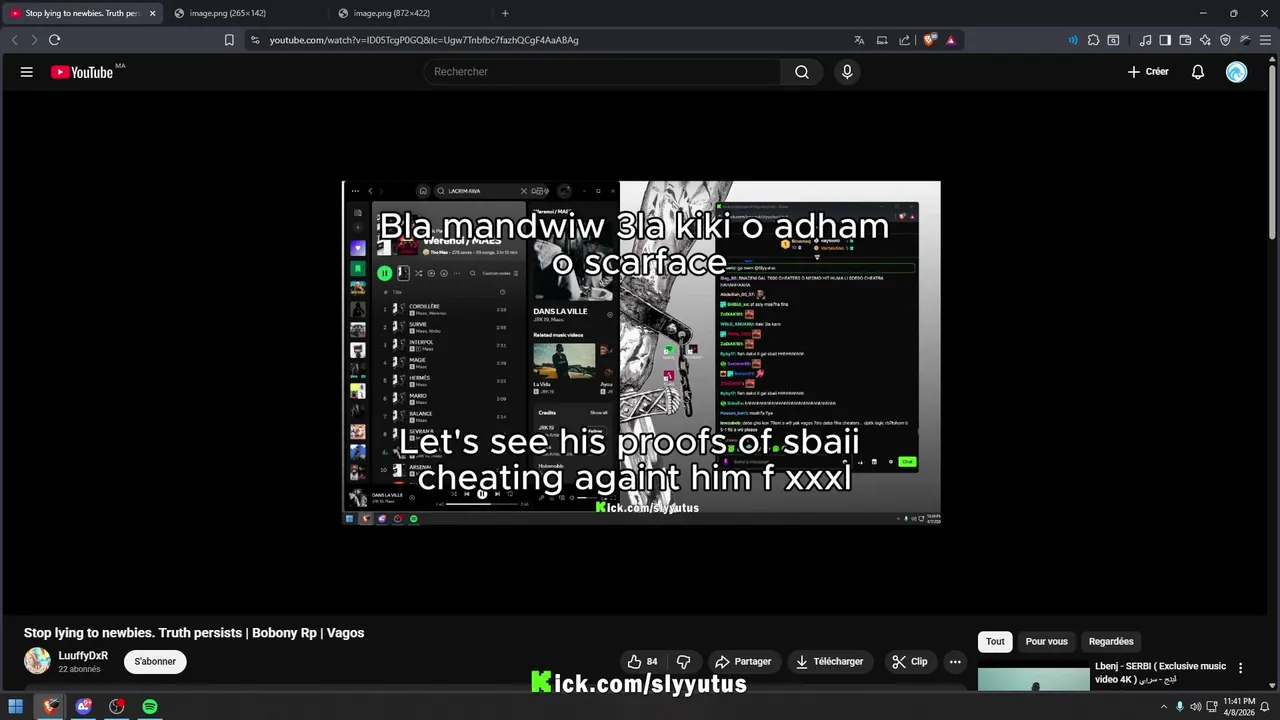
Task: Open Leo AI sparkle icon
Action: pyautogui.click(x=1205, y=40)
